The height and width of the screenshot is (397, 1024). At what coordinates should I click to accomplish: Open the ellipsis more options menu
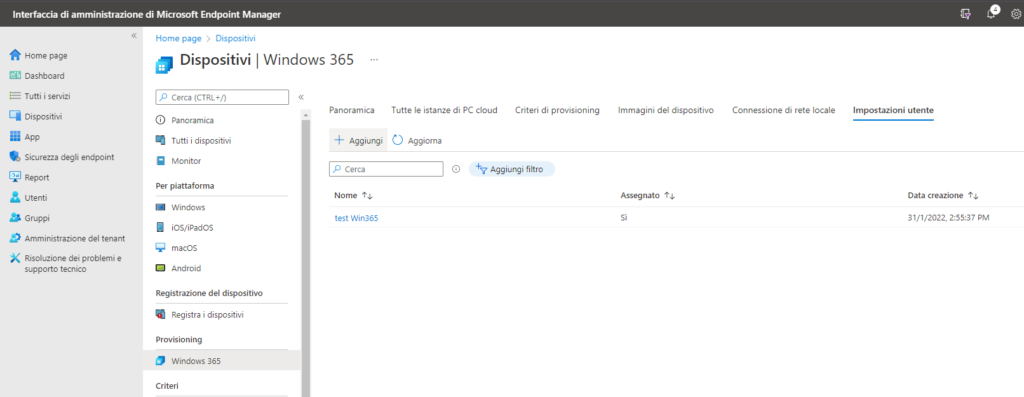pyautogui.click(x=374, y=59)
